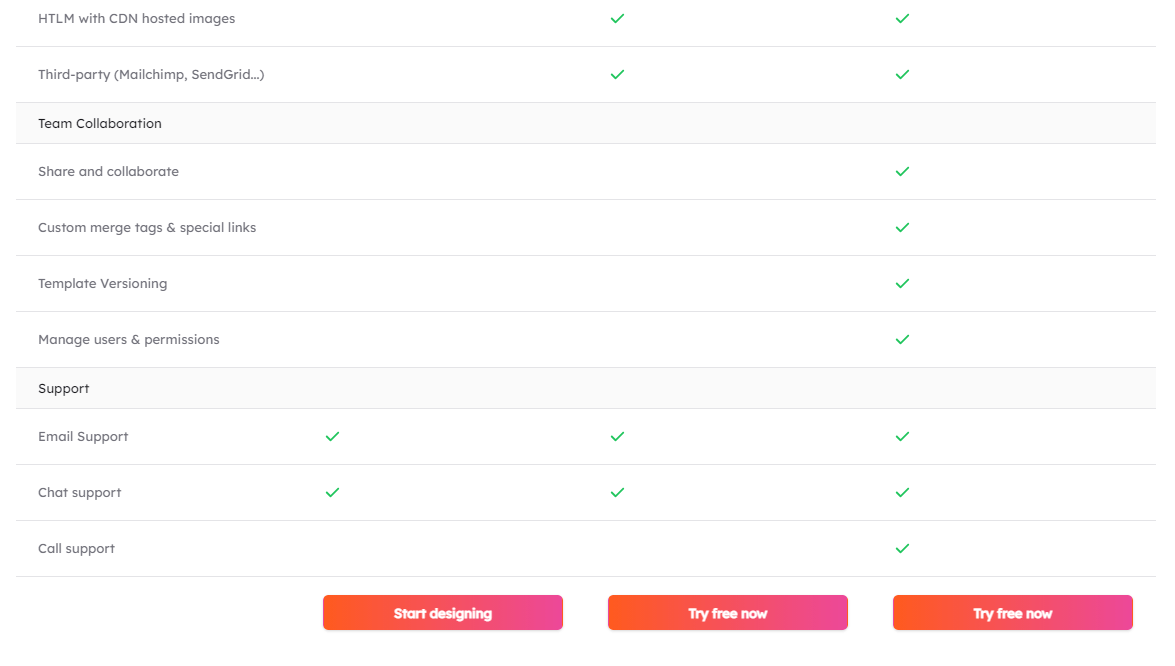This screenshot has width=1175, height=666.
Task: Click the Share and collaborate checkmark
Action: point(902,171)
